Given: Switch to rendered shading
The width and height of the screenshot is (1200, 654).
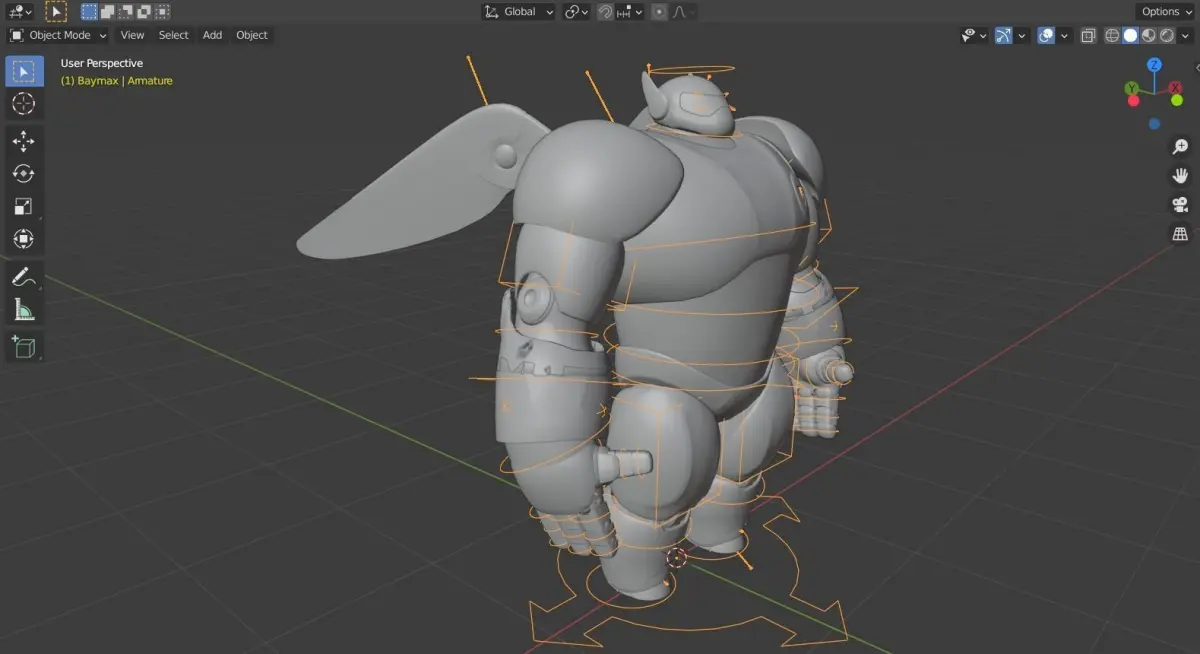Looking at the screenshot, I should coord(1166,35).
